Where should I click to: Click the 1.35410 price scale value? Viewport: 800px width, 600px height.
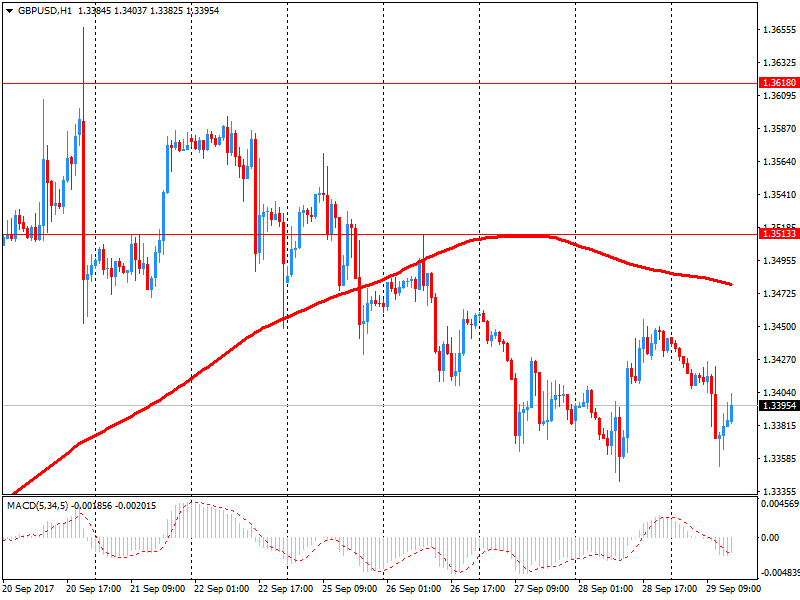point(779,195)
